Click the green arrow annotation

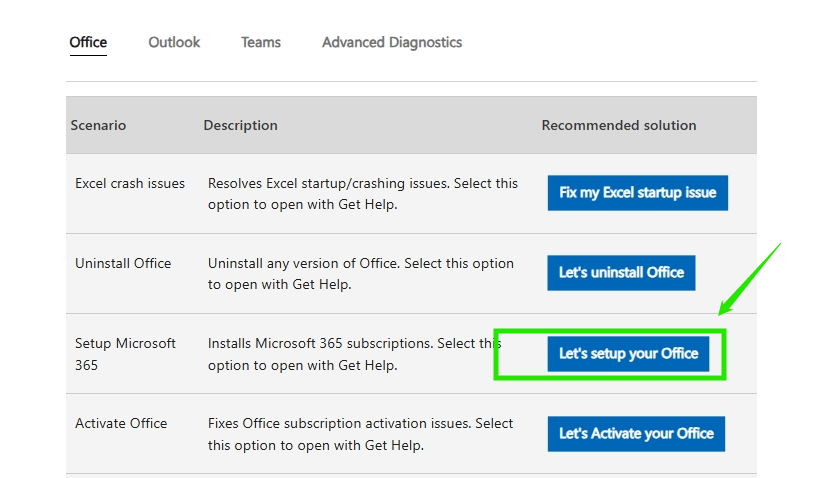(750, 279)
